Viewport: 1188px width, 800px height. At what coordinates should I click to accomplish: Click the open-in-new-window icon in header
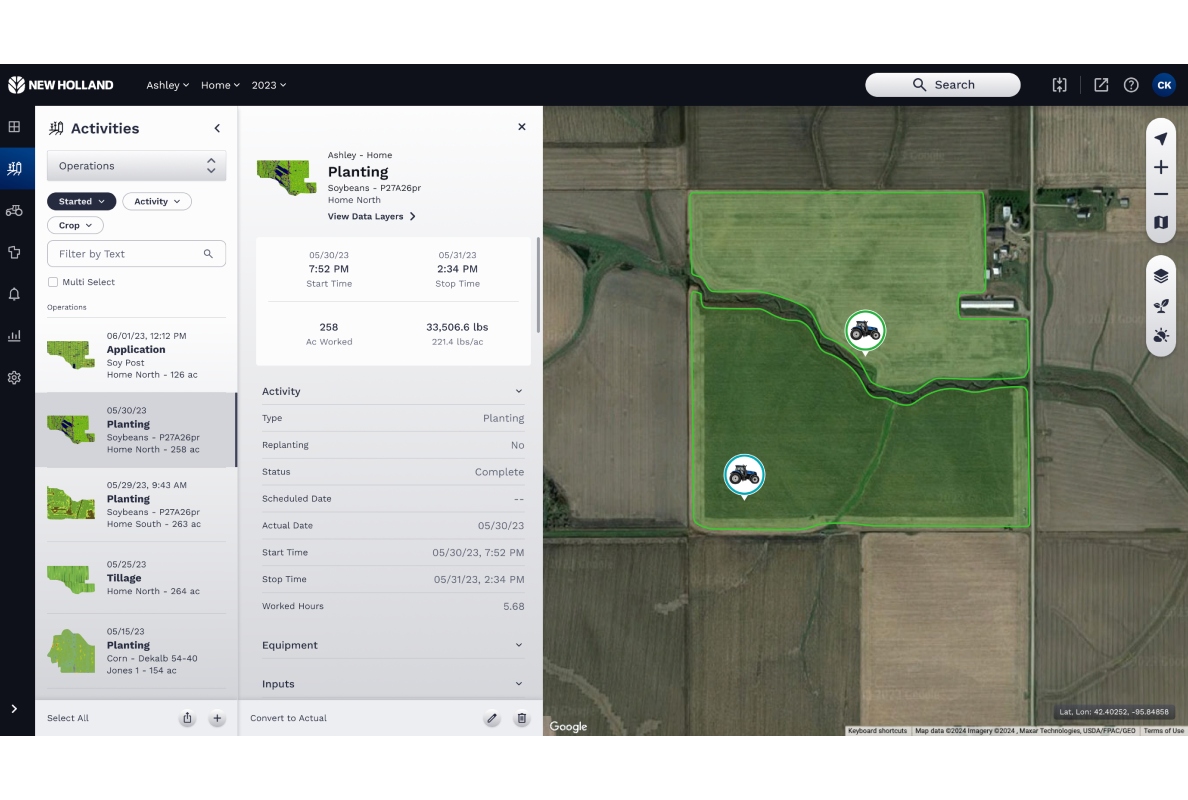point(1101,85)
